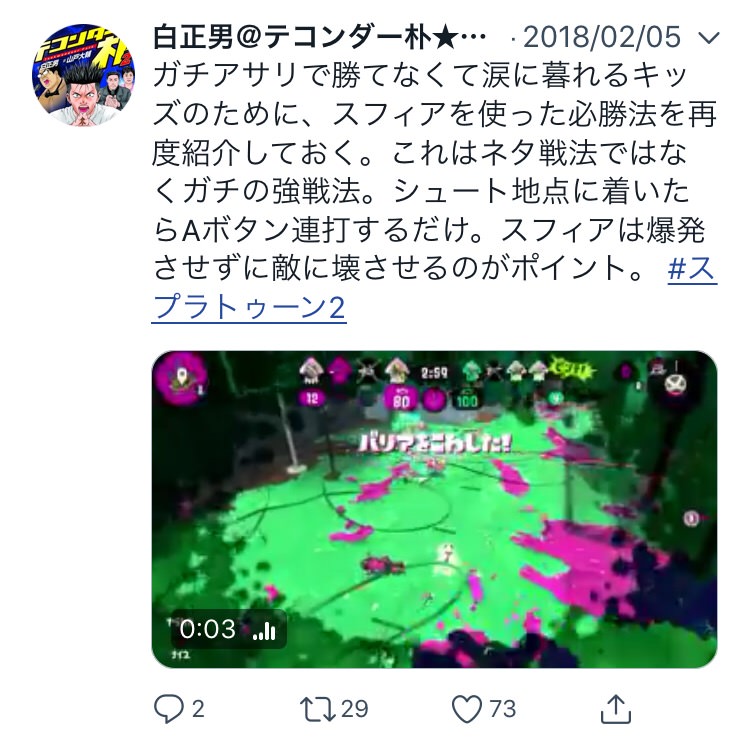Tap the retweet arrows icon
750x744 pixels.
pyautogui.click(x=318, y=709)
